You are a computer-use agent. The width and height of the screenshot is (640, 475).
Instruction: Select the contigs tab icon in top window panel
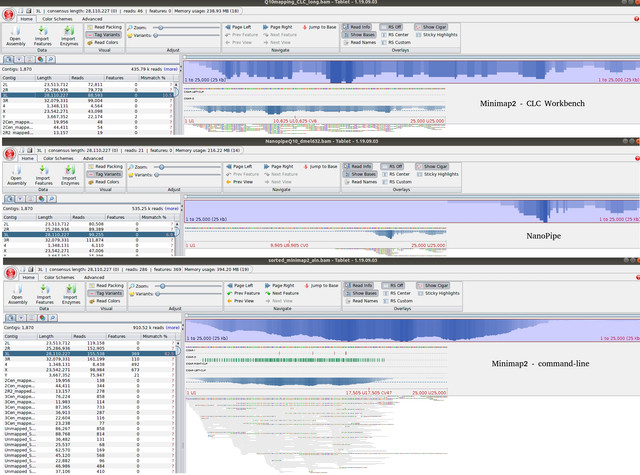(9, 60)
